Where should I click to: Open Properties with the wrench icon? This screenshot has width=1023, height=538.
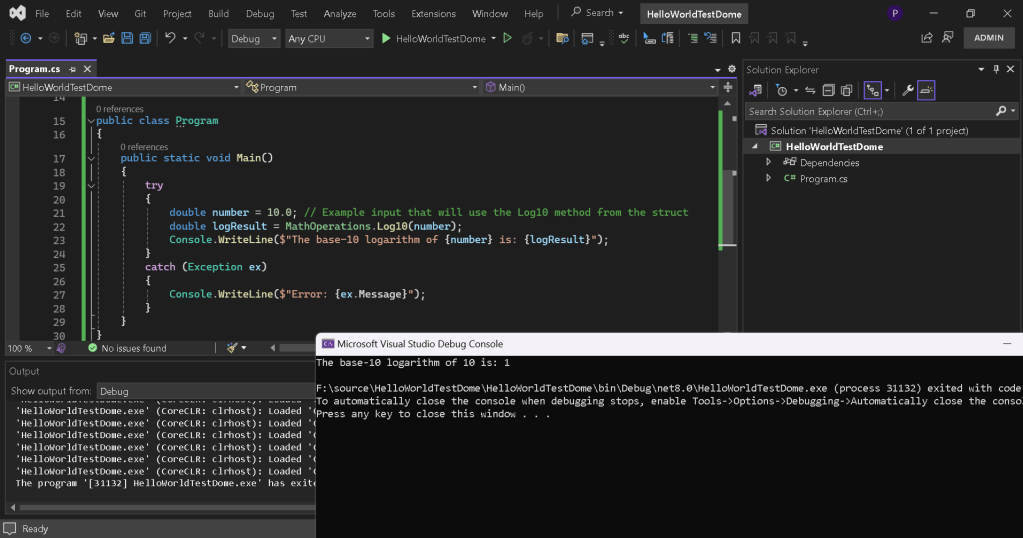tap(908, 91)
